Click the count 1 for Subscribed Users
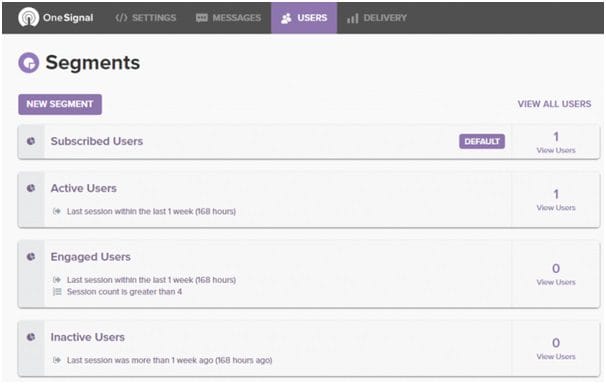This screenshot has width=606, height=384. 556,136
